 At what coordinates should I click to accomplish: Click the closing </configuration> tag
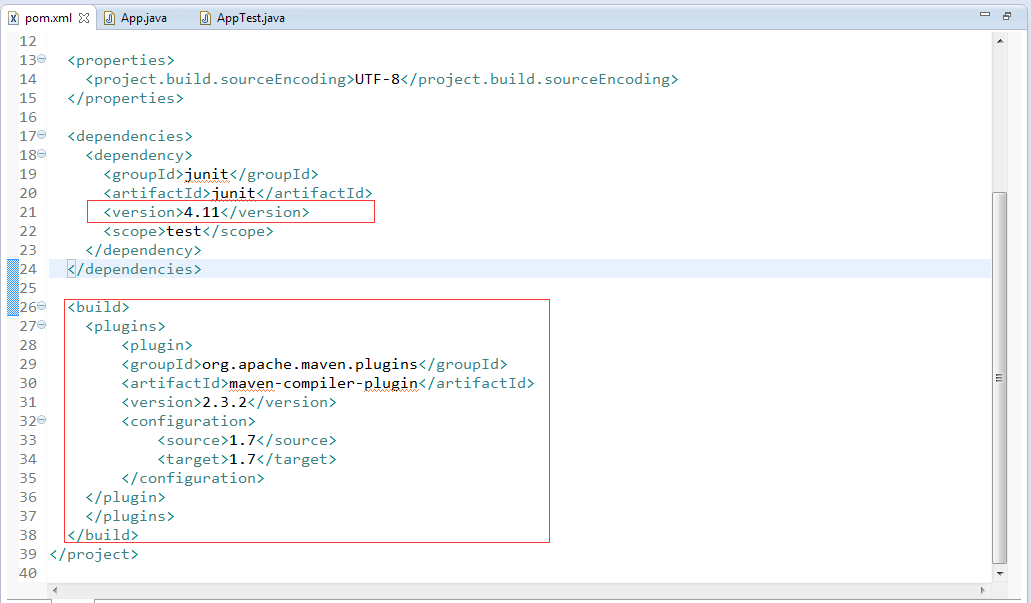[193, 479]
